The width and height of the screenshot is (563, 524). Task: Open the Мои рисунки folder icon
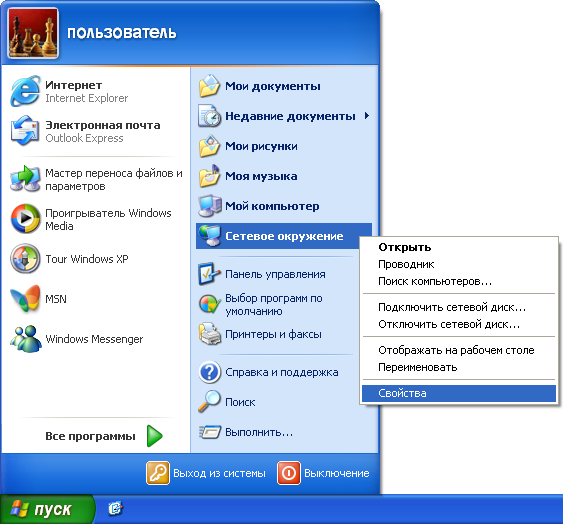209,146
